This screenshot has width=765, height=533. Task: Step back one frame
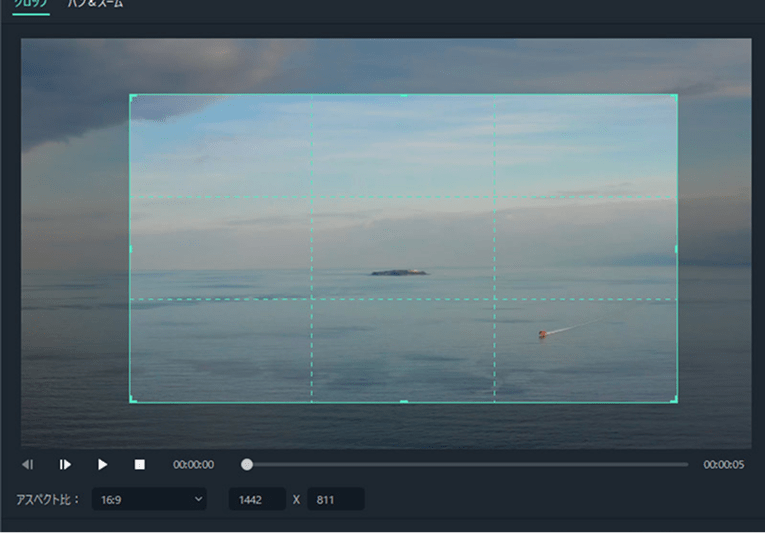coord(28,465)
